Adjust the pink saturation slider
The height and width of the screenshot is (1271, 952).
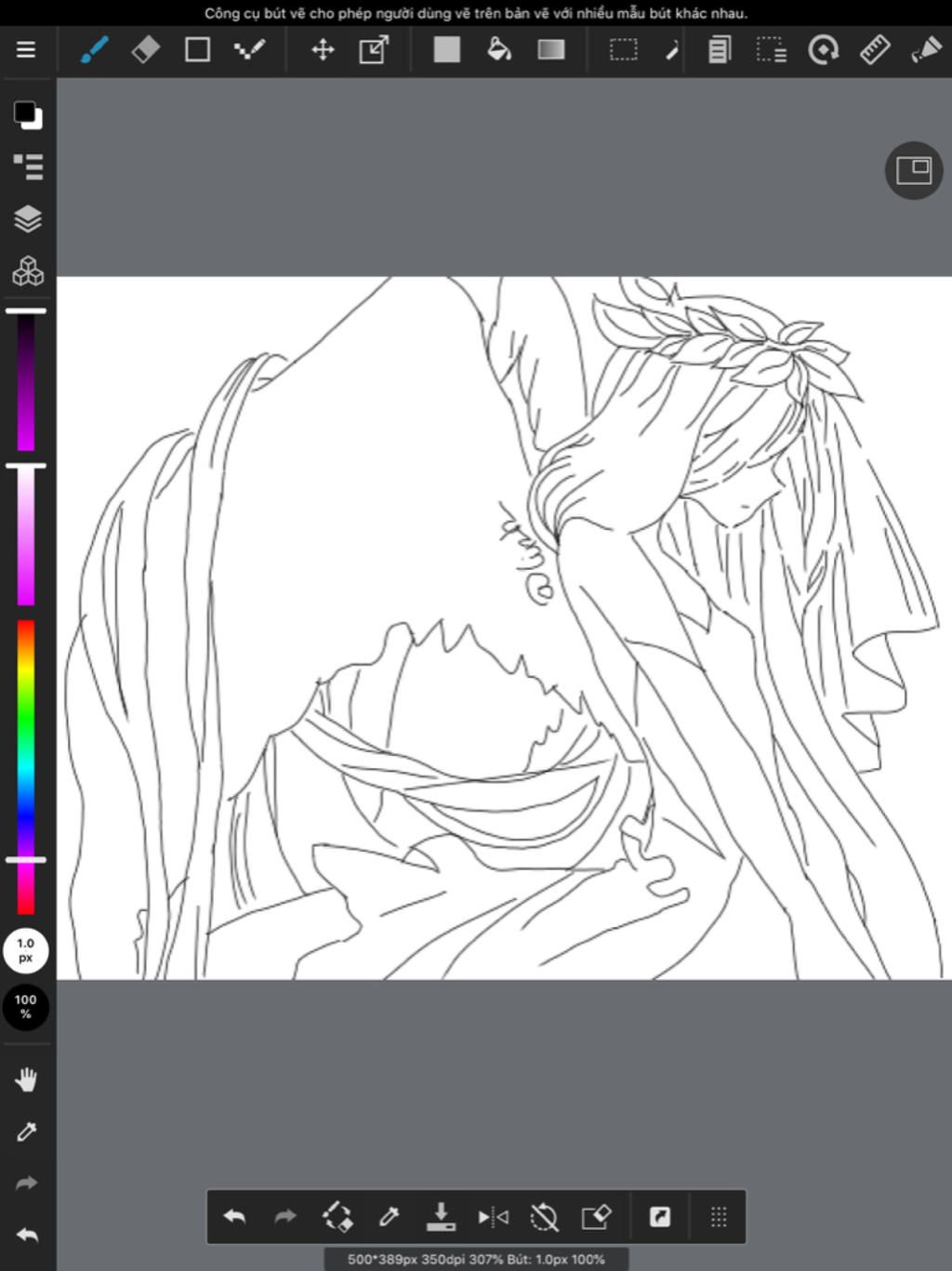tap(26, 535)
